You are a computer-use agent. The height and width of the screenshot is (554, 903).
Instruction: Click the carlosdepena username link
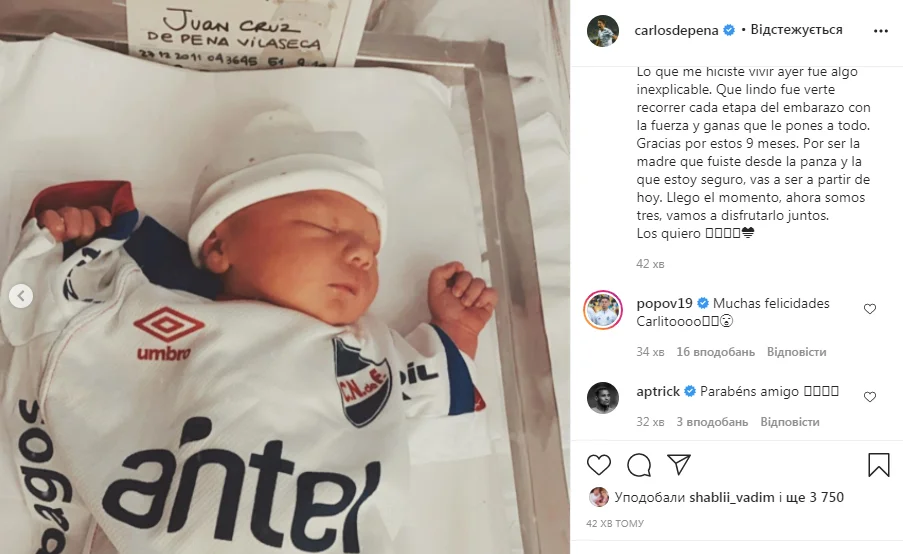pos(676,31)
